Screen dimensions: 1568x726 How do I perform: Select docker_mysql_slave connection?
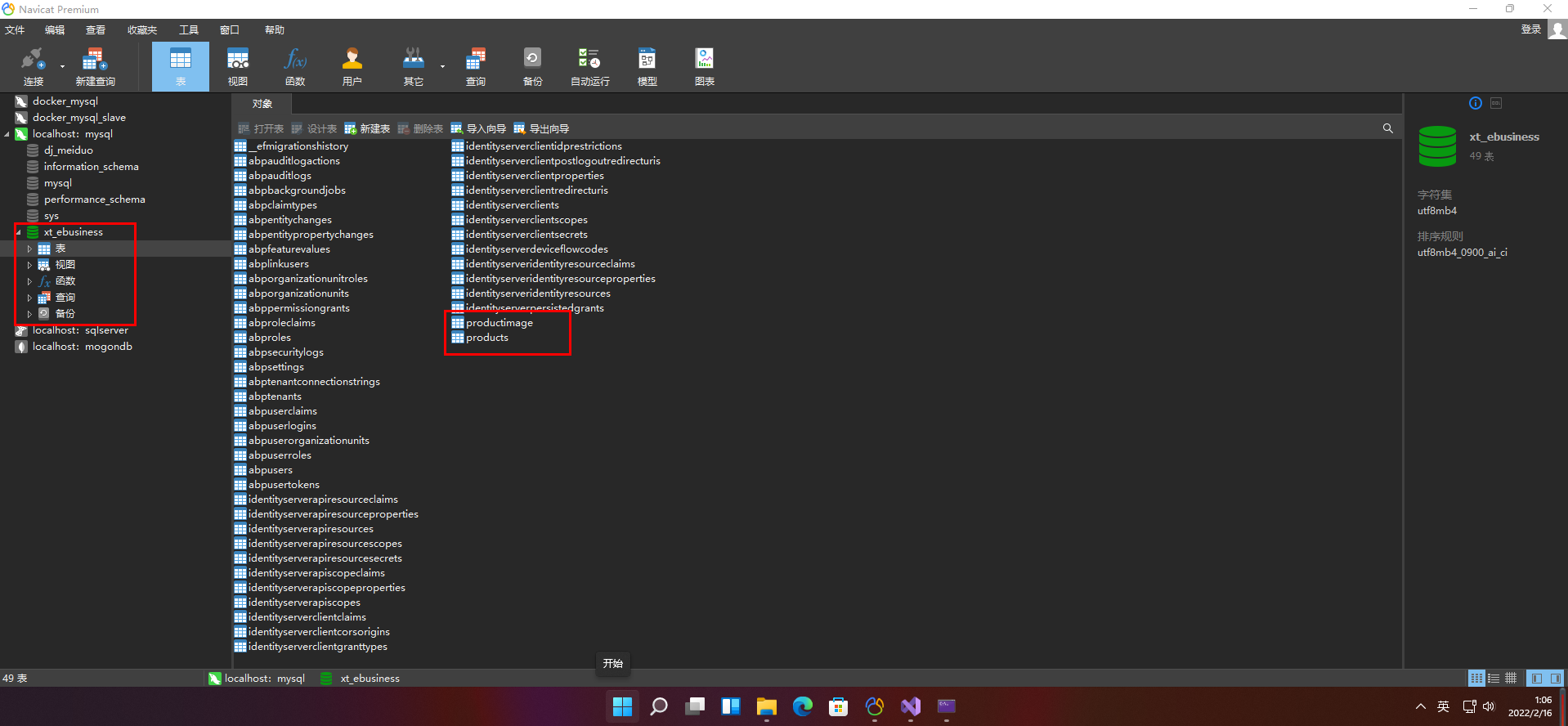(78, 118)
